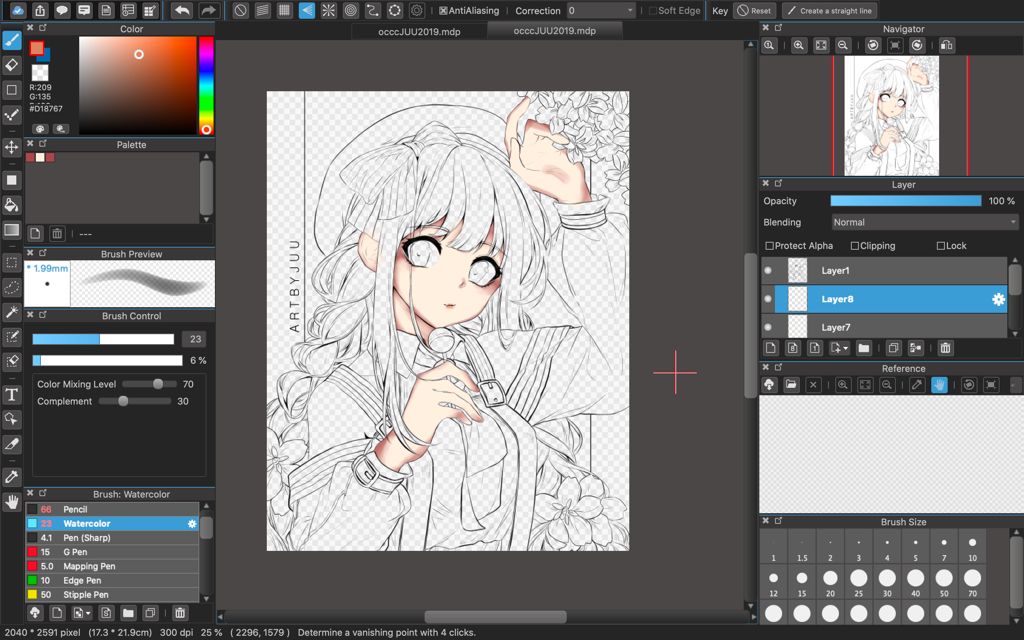Select the Eyedropper tool
This screenshot has height=640, width=1024.
12,477
